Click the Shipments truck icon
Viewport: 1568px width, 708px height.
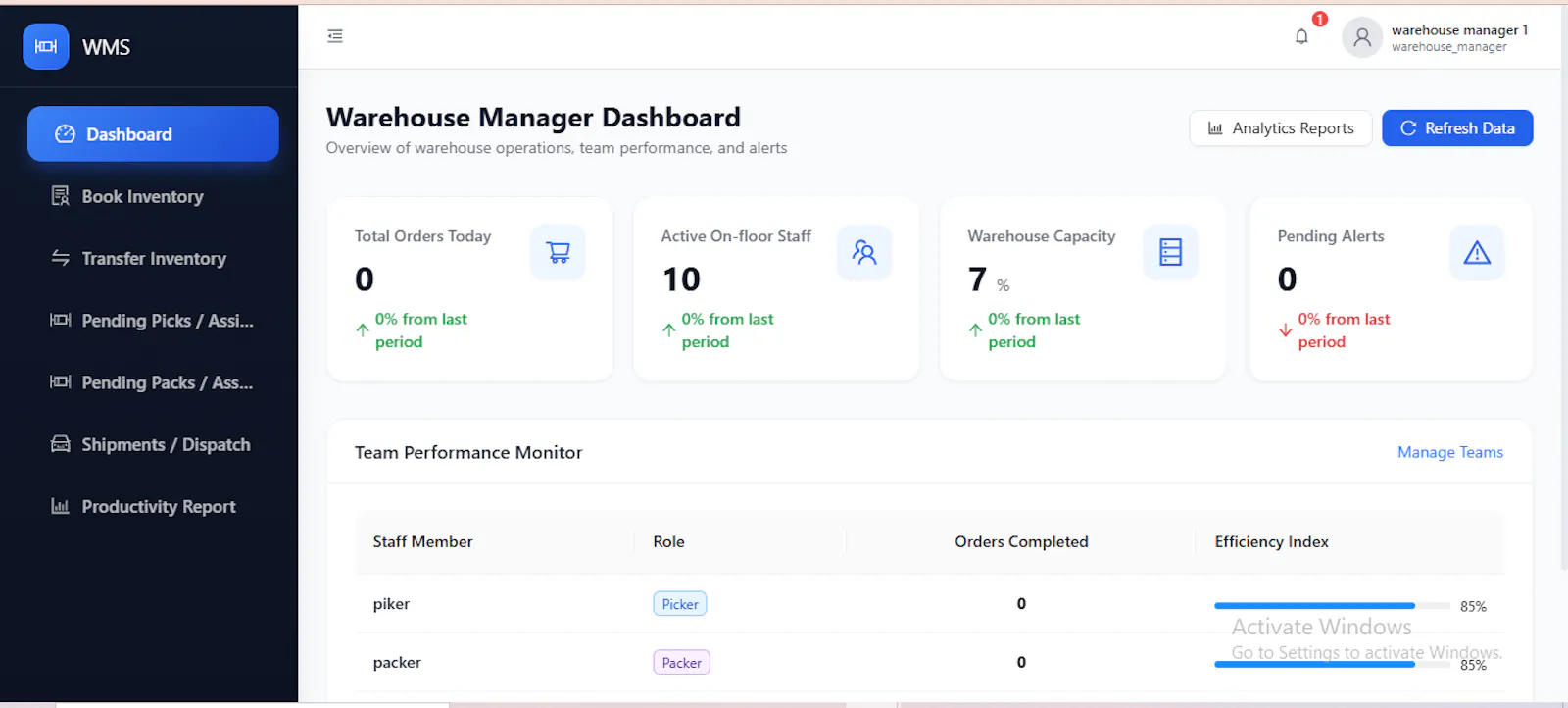click(60, 443)
